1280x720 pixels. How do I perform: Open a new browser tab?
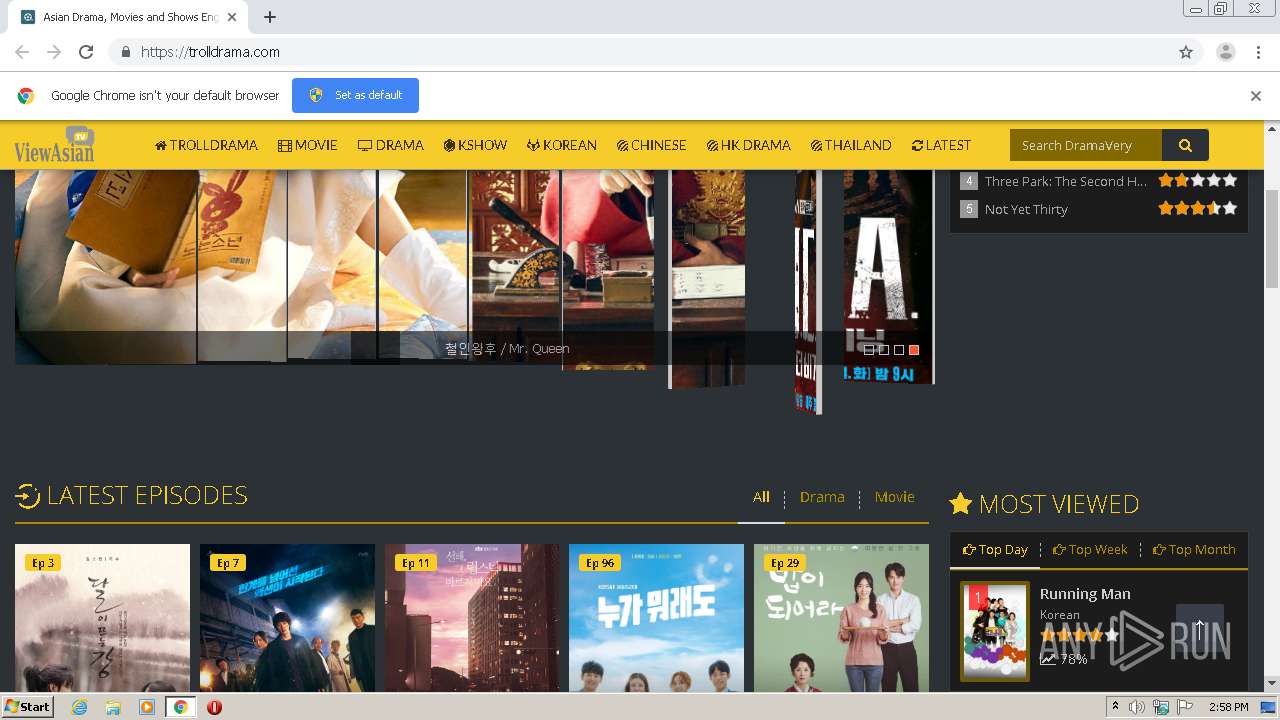pyautogui.click(x=270, y=17)
